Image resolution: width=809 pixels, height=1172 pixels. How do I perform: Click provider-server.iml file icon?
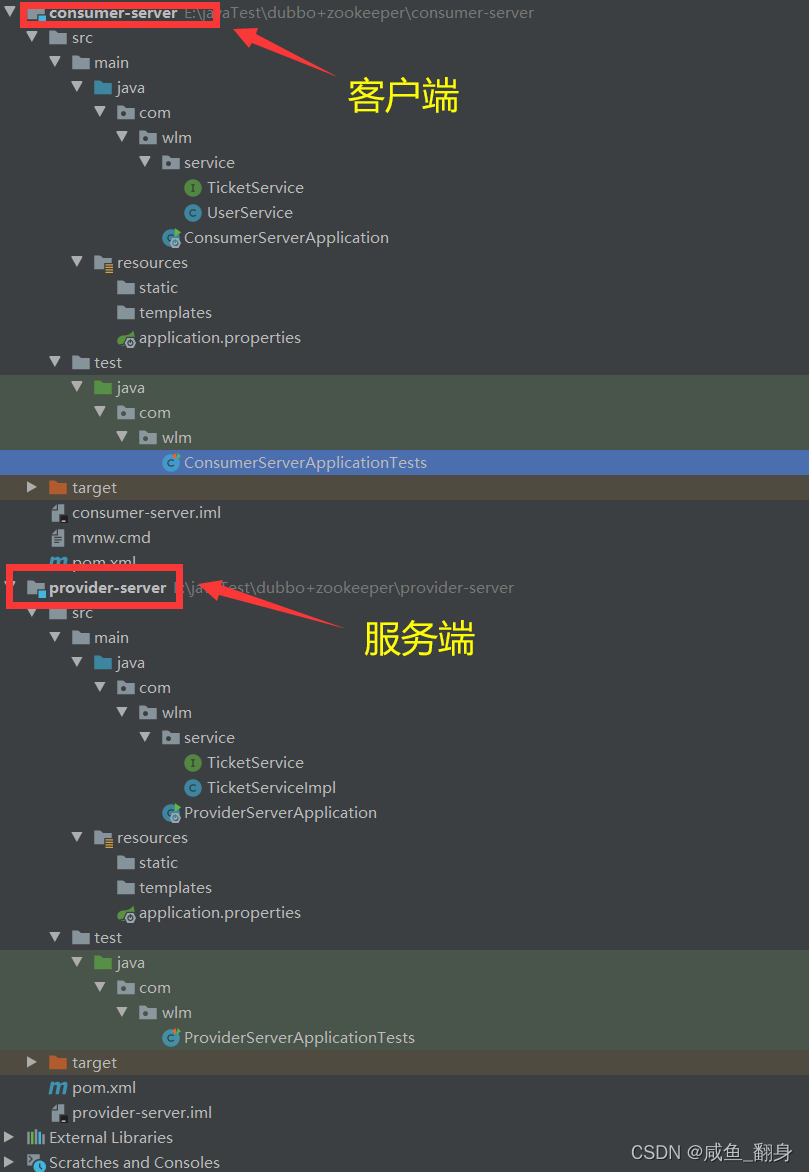(x=58, y=1113)
